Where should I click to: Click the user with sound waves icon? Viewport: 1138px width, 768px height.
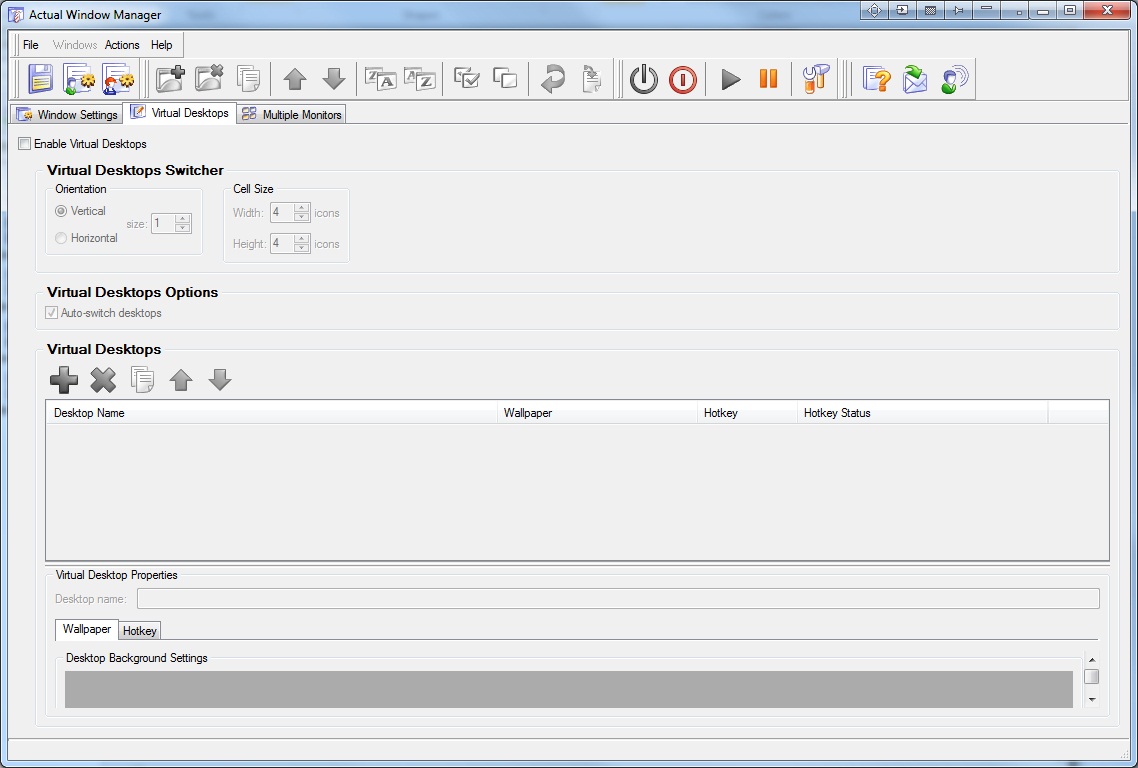(954, 79)
